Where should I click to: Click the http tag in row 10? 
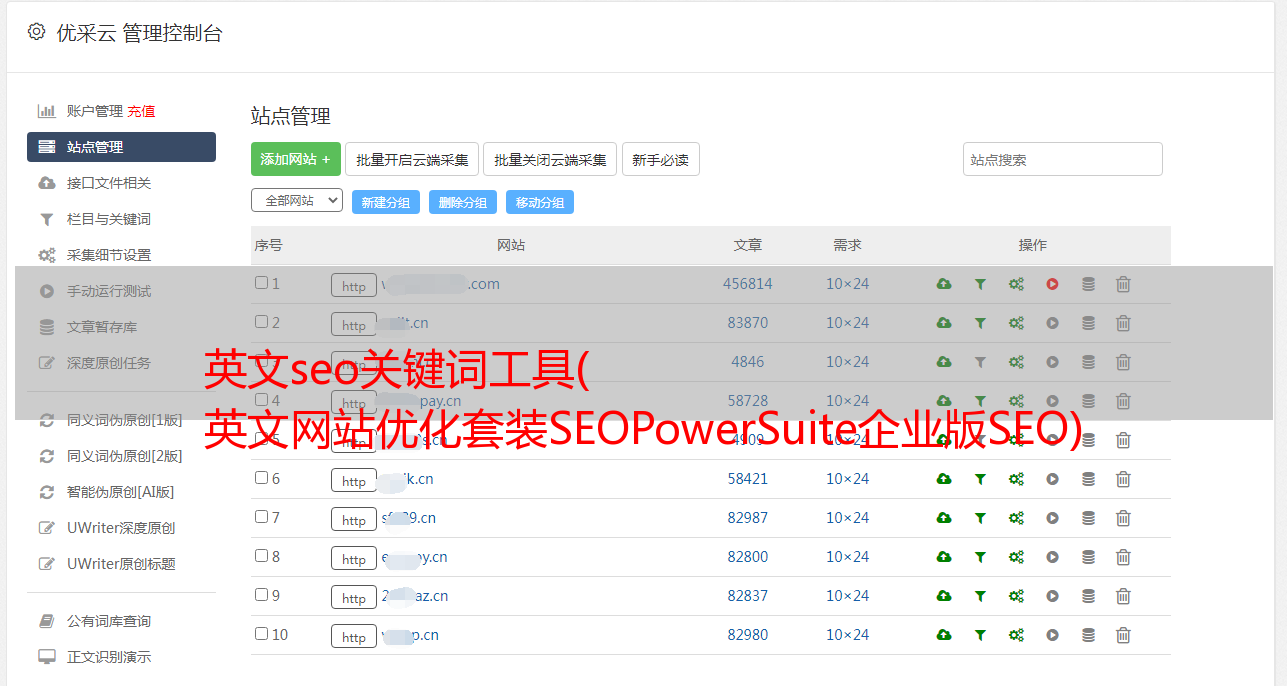(x=354, y=636)
